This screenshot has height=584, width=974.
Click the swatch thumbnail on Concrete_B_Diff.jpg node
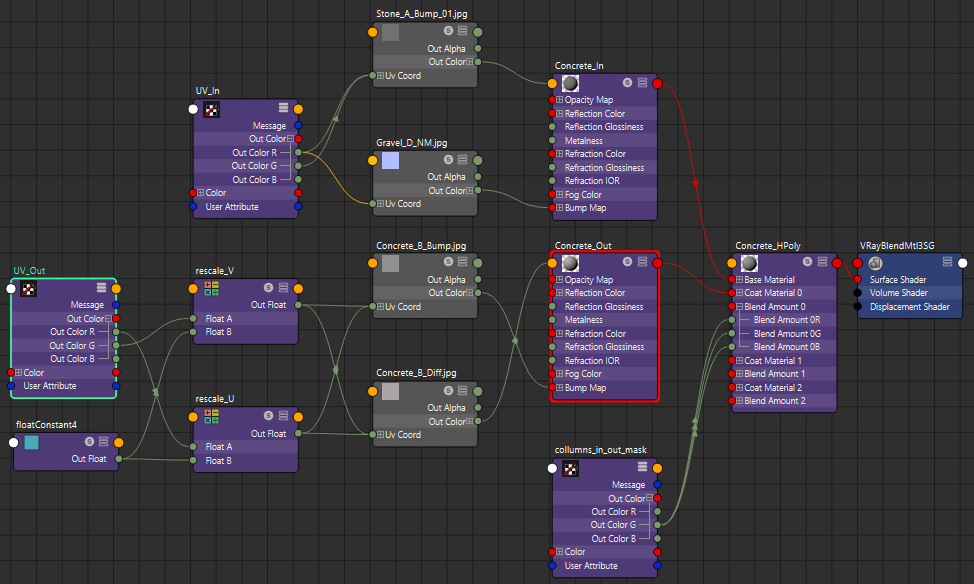tap(390, 391)
